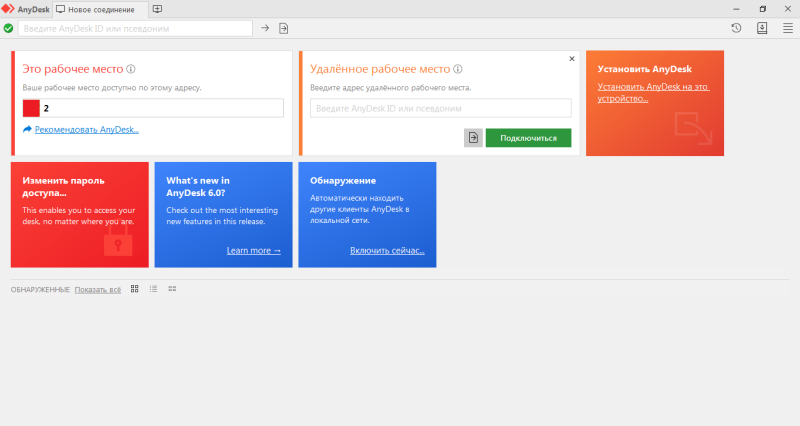This screenshot has width=800, height=426.
Task: Click the green connection status check icon
Action: pyautogui.click(x=8, y=29)
